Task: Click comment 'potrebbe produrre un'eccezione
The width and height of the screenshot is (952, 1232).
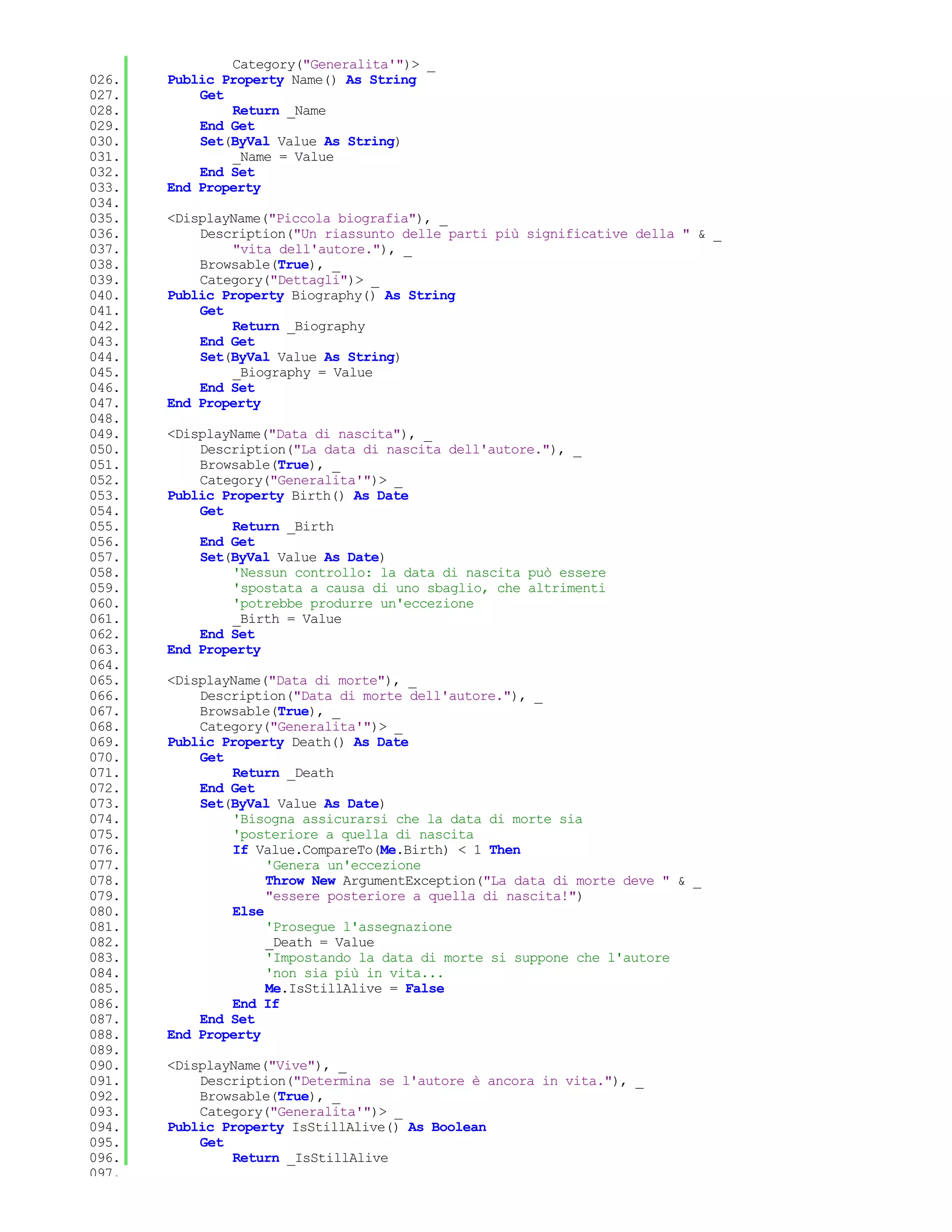Action: [353, 603]
